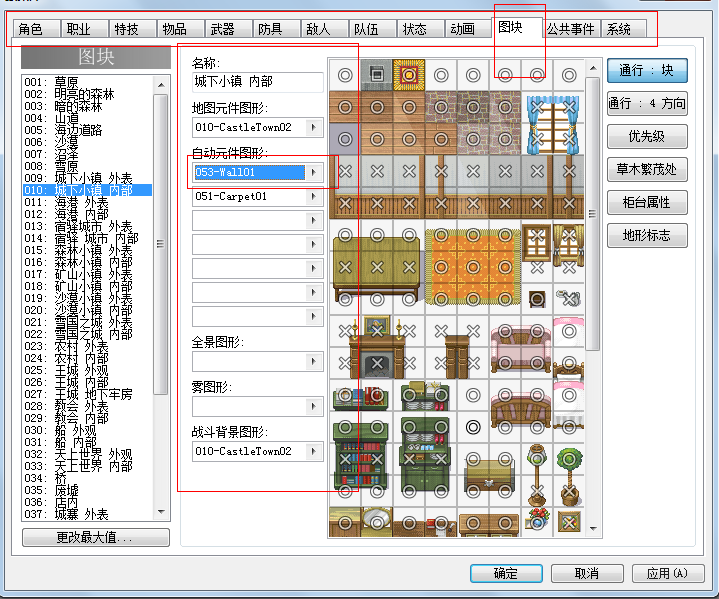Open the 地图元件图形 file picker arrow
The width and height of the screenshot is (719, 599).
[x=314, y=127]
